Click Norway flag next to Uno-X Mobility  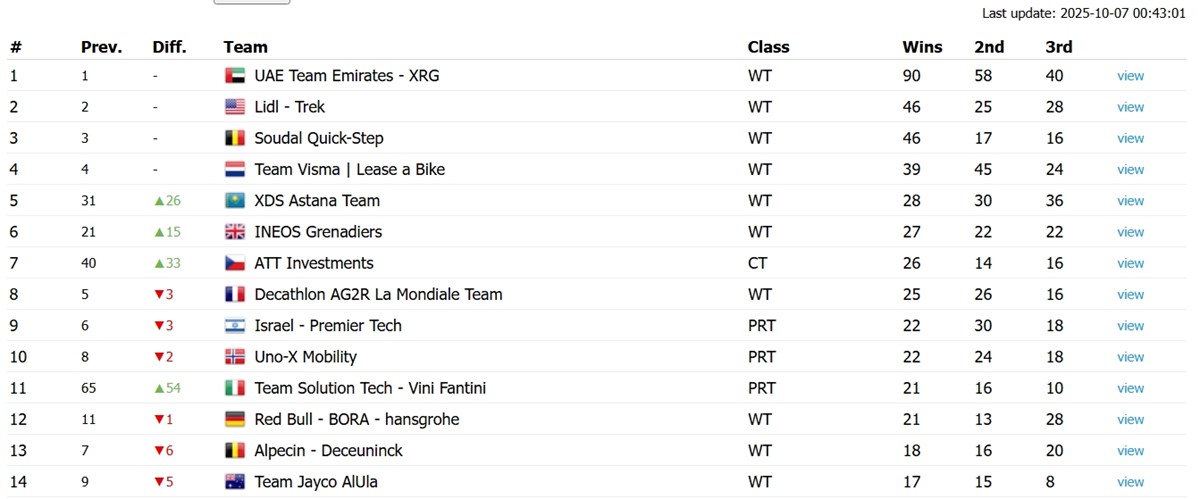pos(235,357)
